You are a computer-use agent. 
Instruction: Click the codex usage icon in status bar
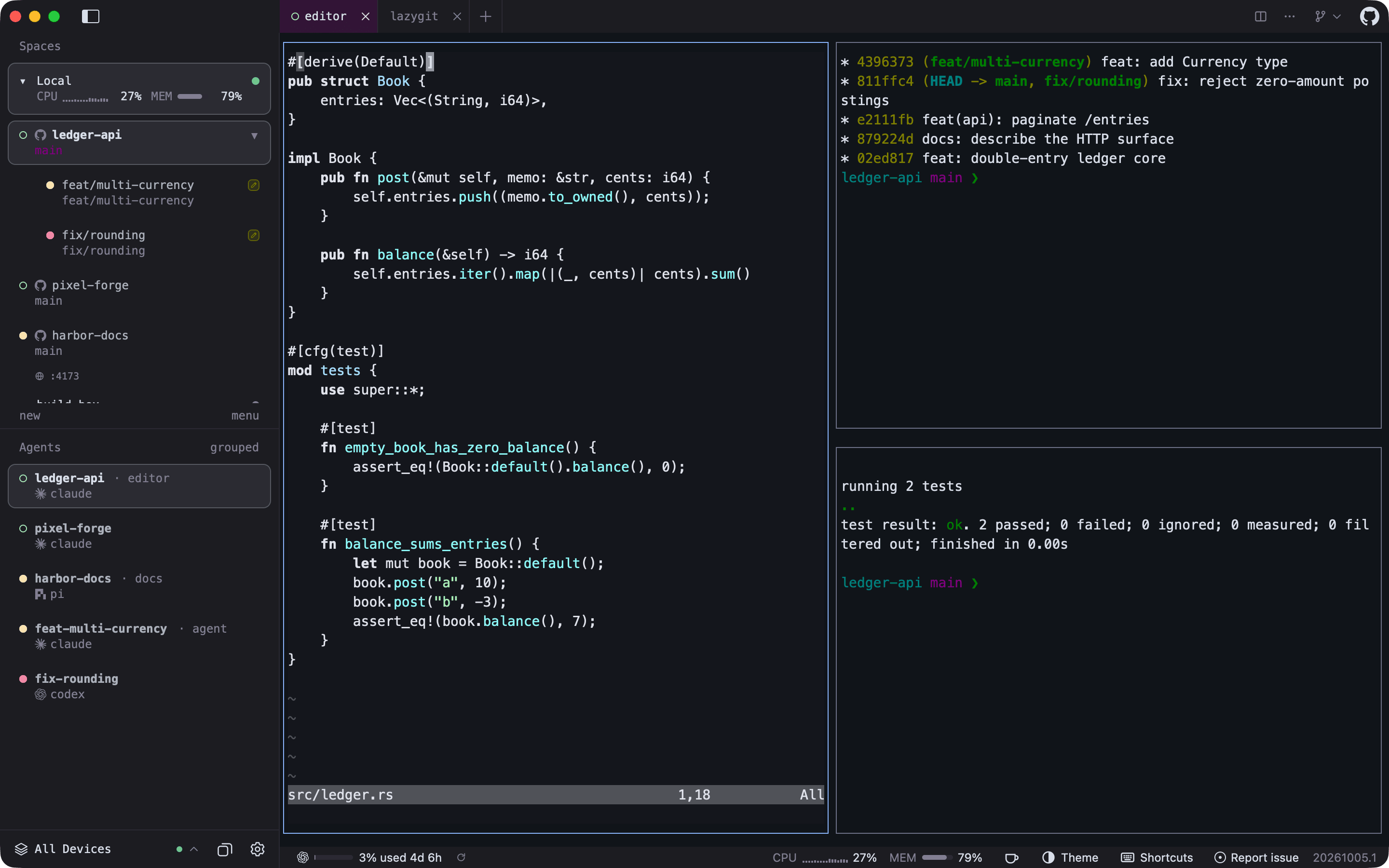click(302, 857)
